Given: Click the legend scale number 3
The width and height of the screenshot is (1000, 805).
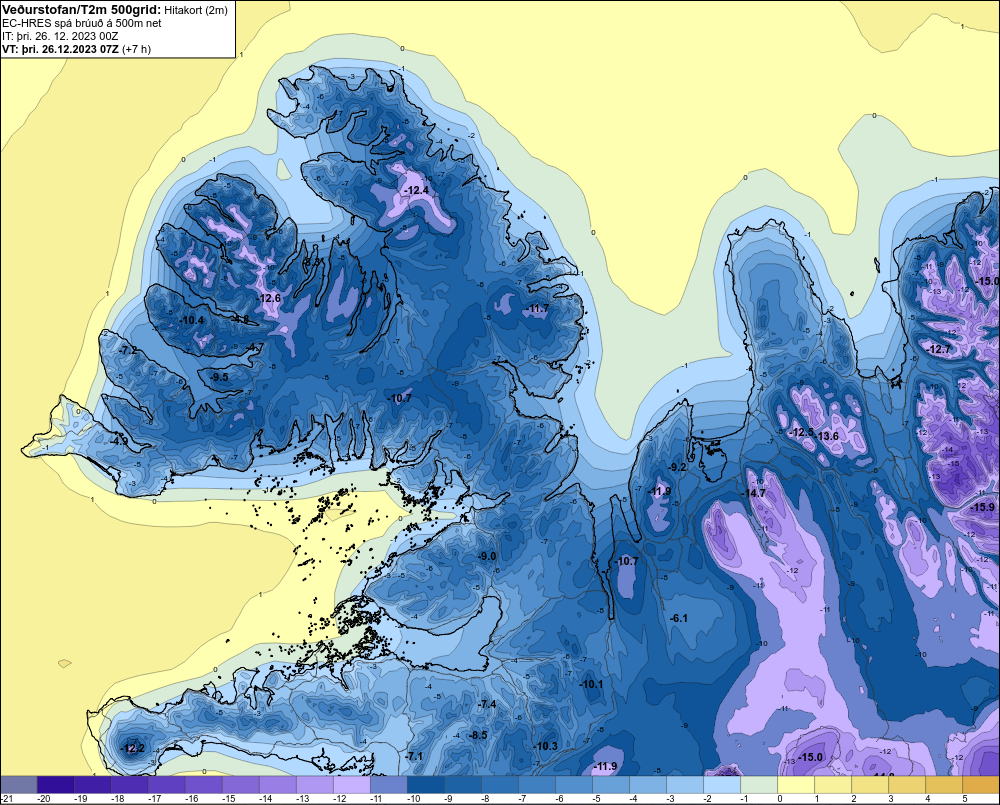Looking at the screenshot, I should (891, 799).
